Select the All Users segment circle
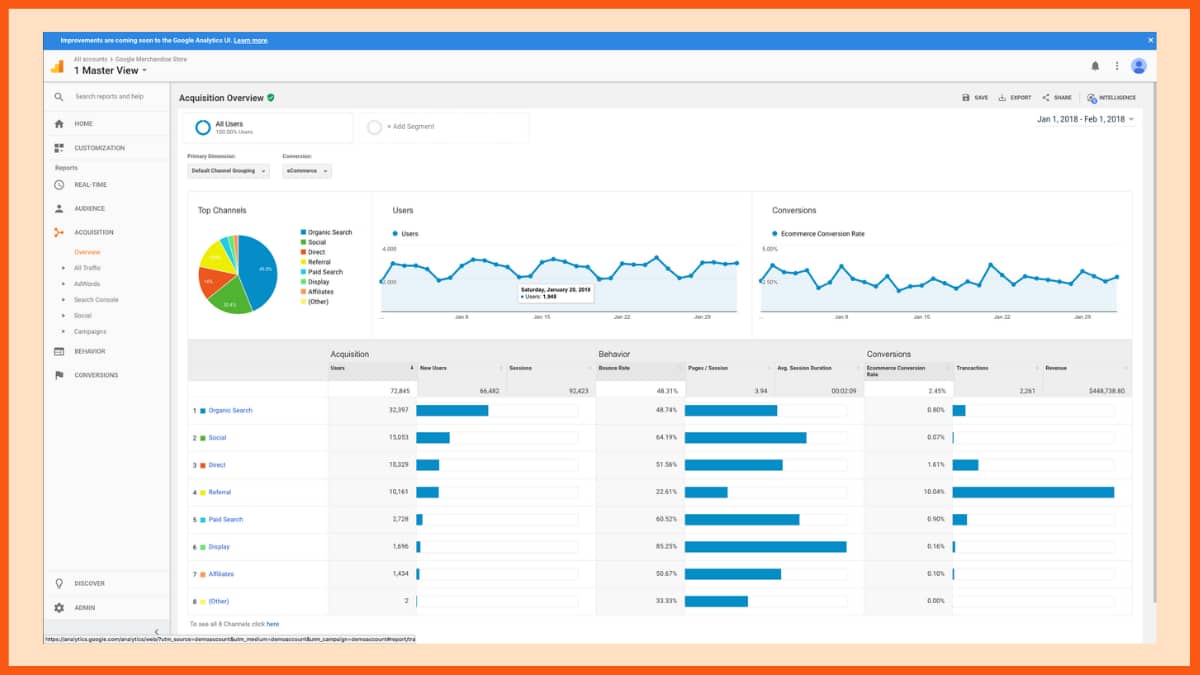1200x675 pixels. [205, 126]
